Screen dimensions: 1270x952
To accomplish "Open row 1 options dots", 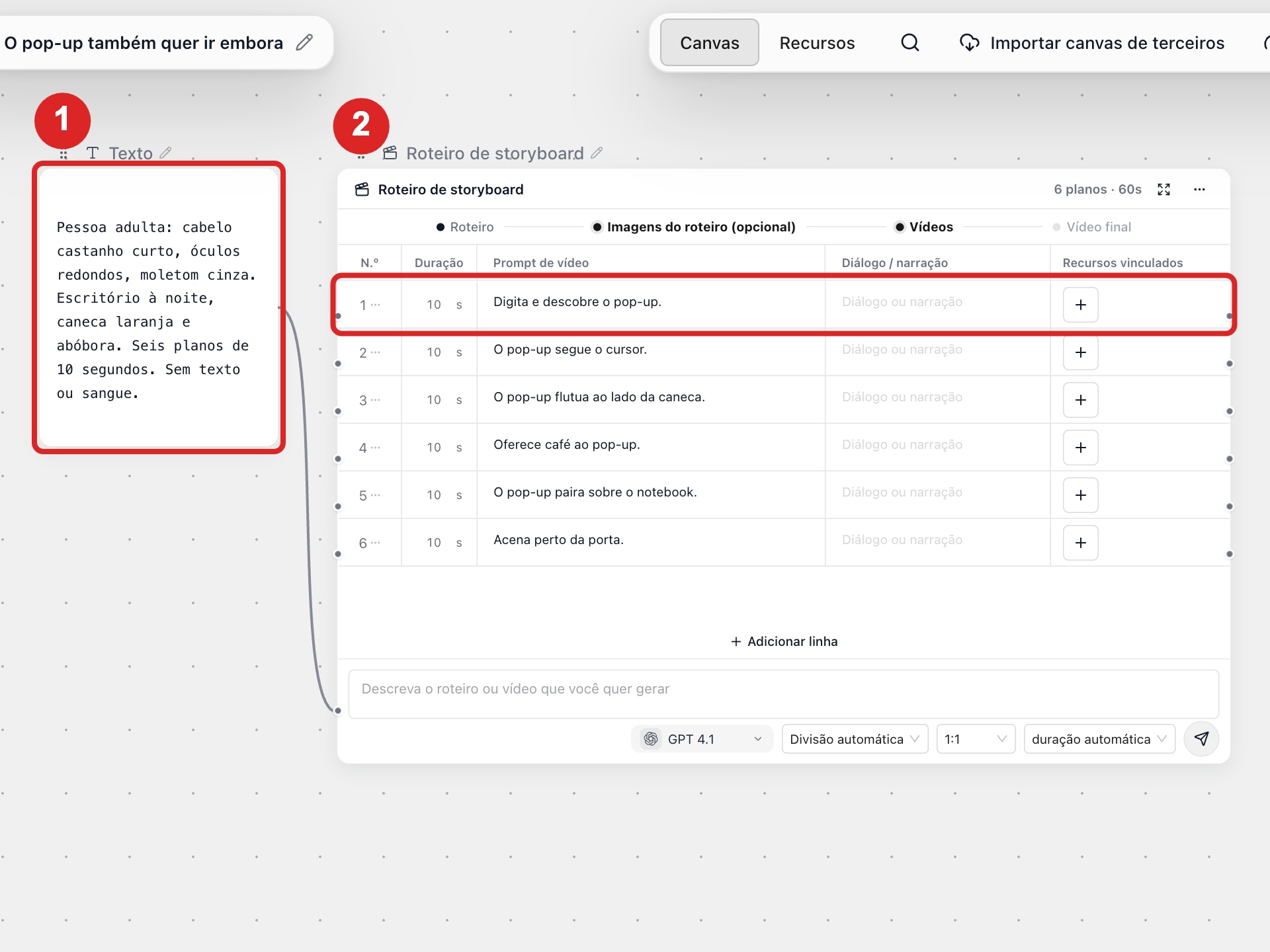I will tap(376, 305).
